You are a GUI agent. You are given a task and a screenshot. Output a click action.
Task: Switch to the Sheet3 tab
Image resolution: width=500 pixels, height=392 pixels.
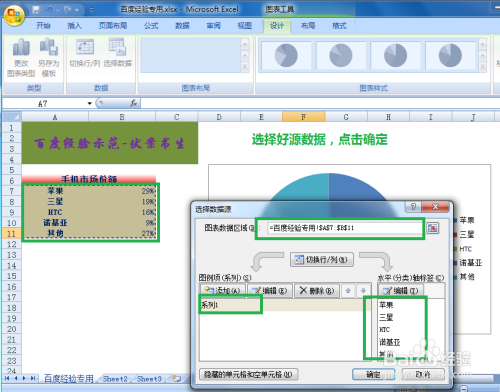click(x=149, y=379)
